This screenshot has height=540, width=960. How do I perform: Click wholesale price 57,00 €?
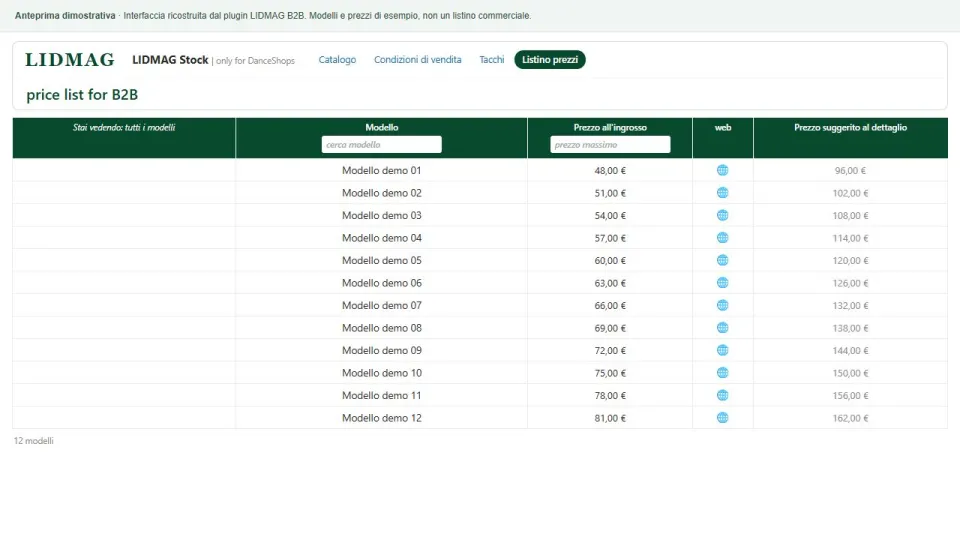point(610,238)
